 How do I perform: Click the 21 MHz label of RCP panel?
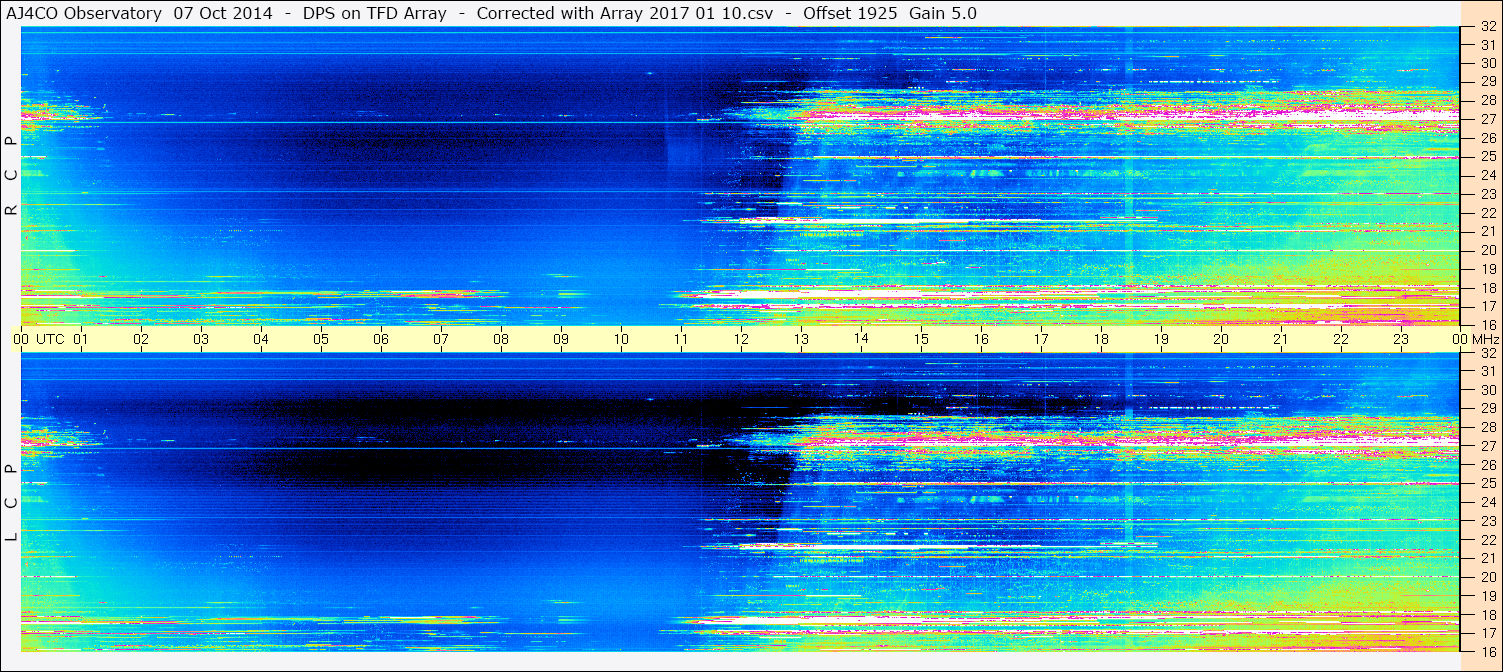tap(1487, 231)
